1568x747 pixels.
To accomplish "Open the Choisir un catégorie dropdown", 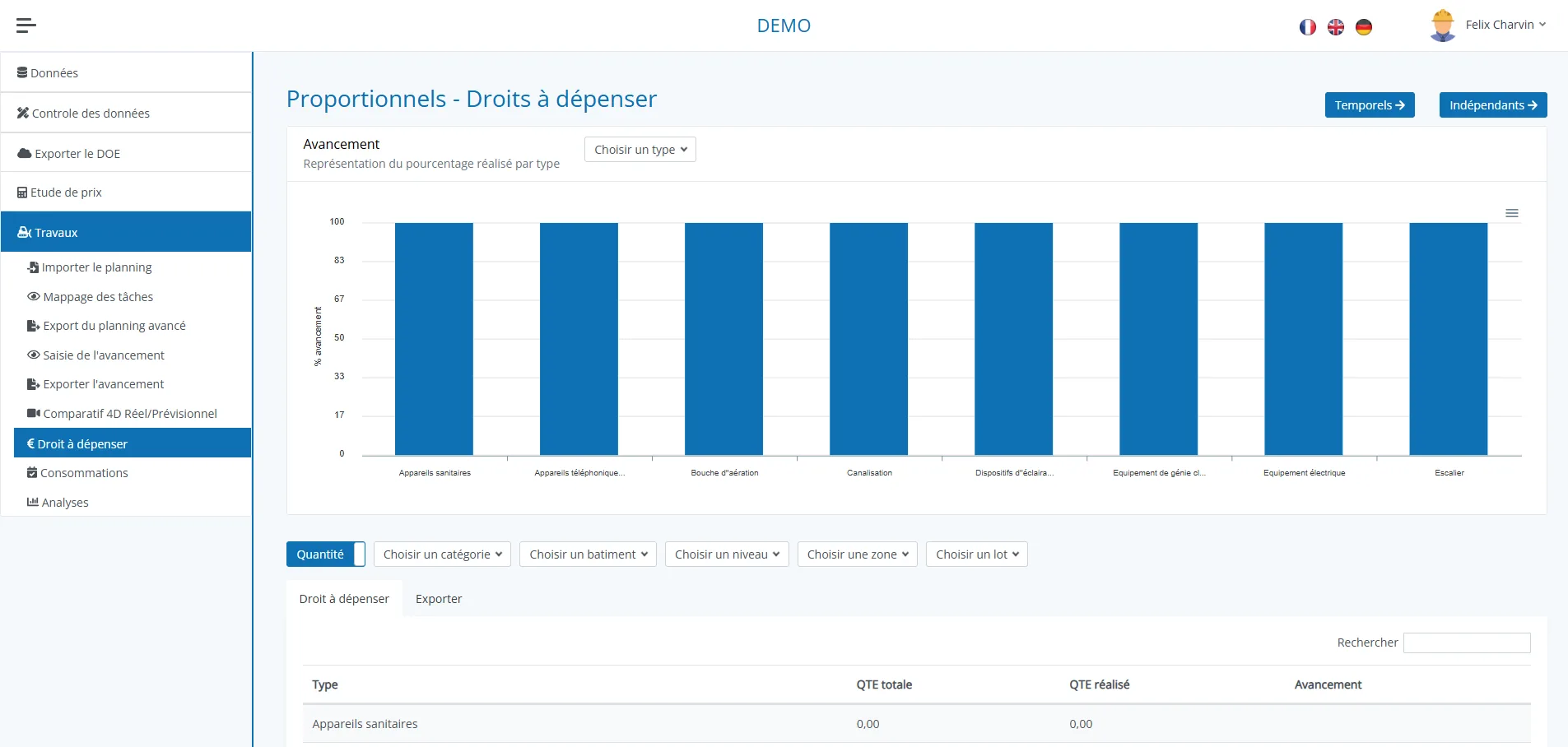I will pyautogui.click(x=442, y=554).
